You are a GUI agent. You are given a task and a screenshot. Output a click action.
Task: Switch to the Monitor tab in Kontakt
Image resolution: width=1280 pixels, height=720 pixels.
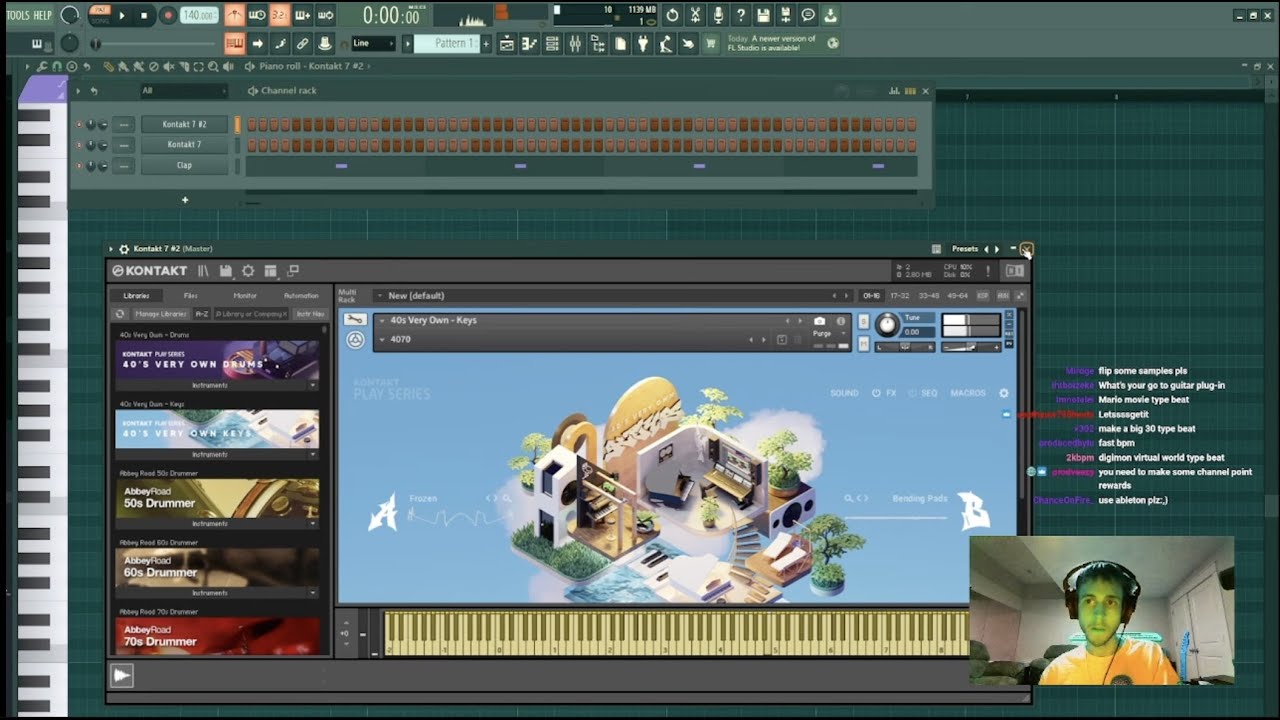point(245,296)
